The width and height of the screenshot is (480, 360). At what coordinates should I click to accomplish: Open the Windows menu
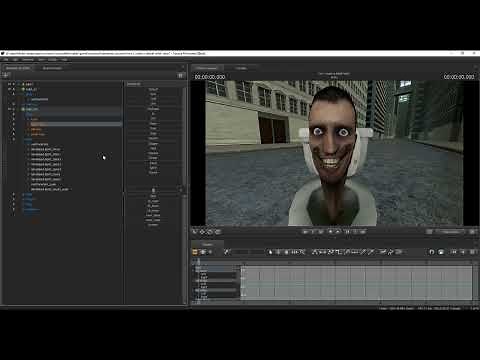click(28, 60)
